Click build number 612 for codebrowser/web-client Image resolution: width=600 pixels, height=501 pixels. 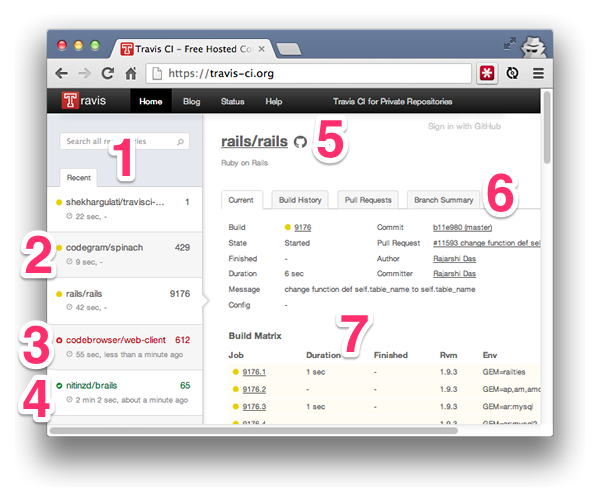pyautogui.click(x=183, y=340)
